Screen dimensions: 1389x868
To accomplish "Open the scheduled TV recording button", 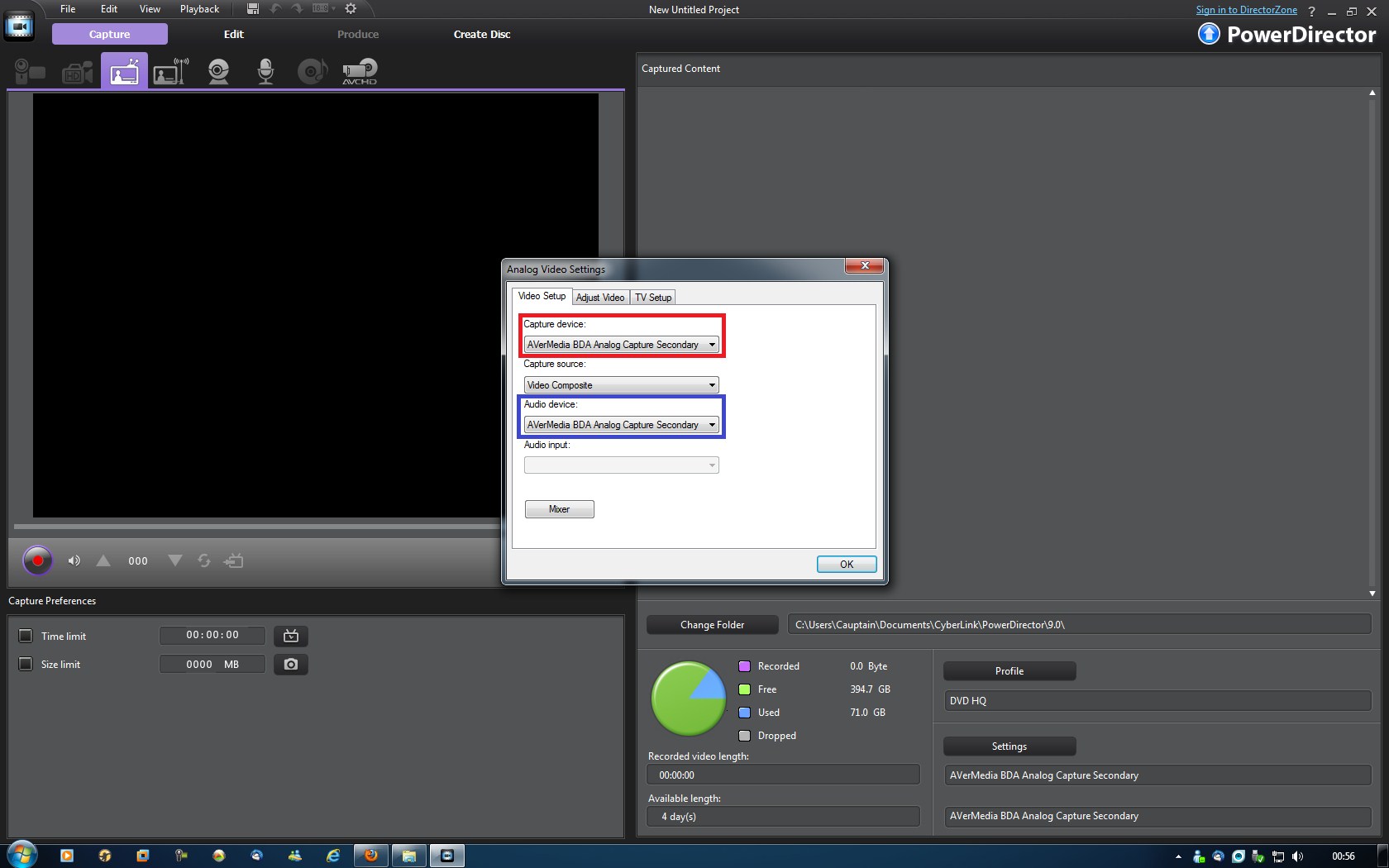I will coord(291,636).
